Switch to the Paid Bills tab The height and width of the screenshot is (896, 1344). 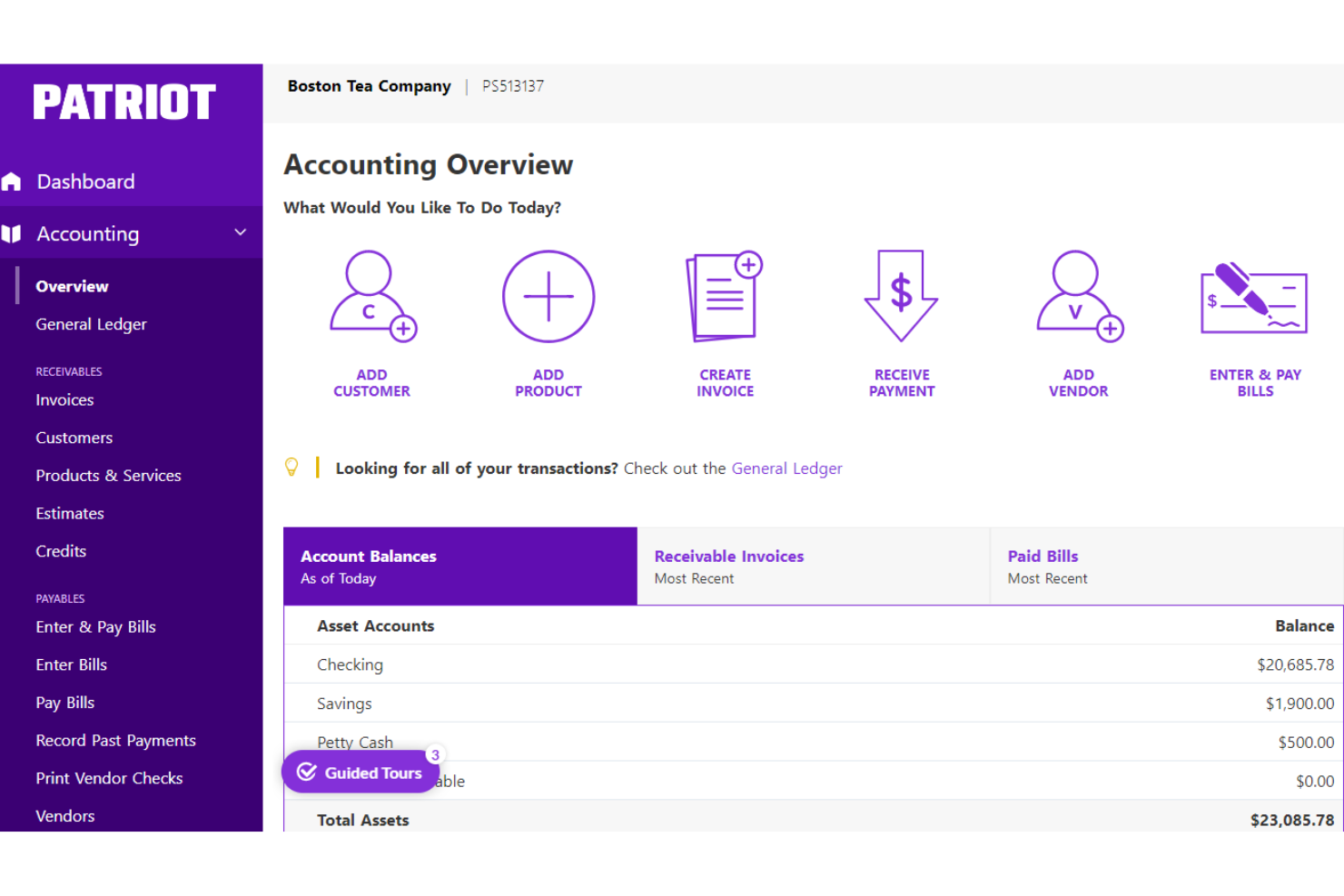coord(1167,566)
